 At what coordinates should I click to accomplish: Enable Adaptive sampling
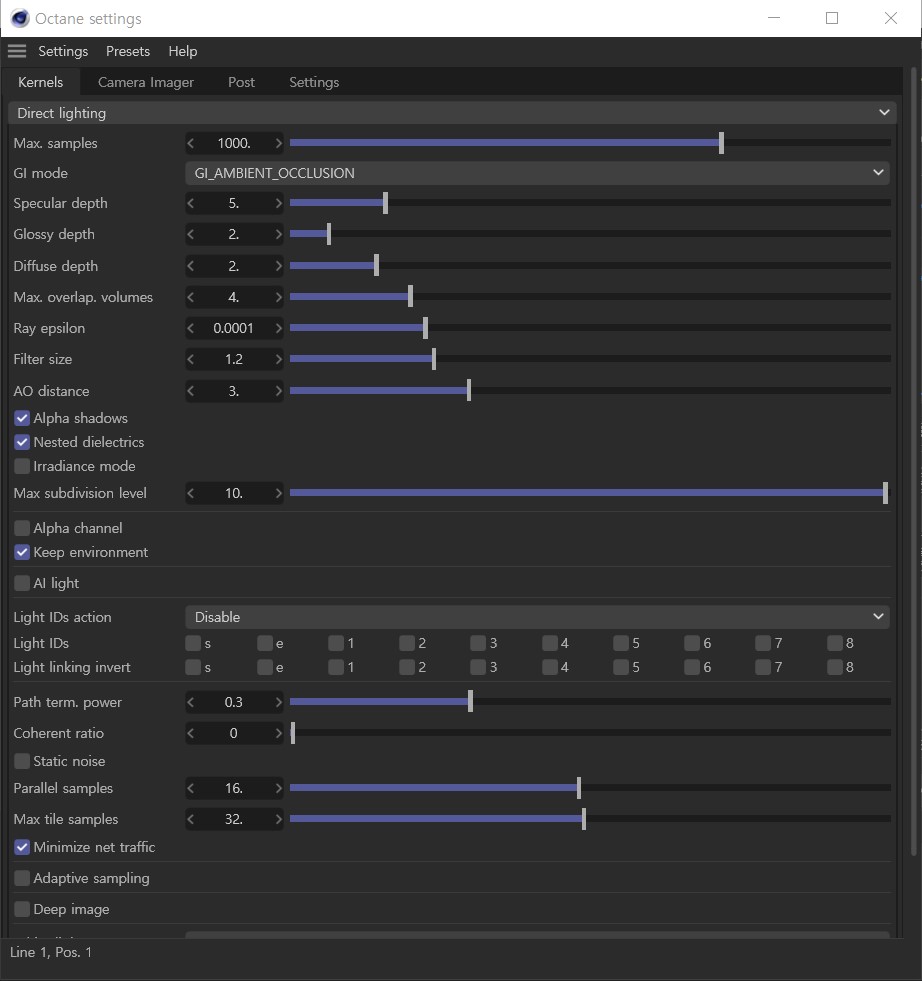[x=22, y=878]
